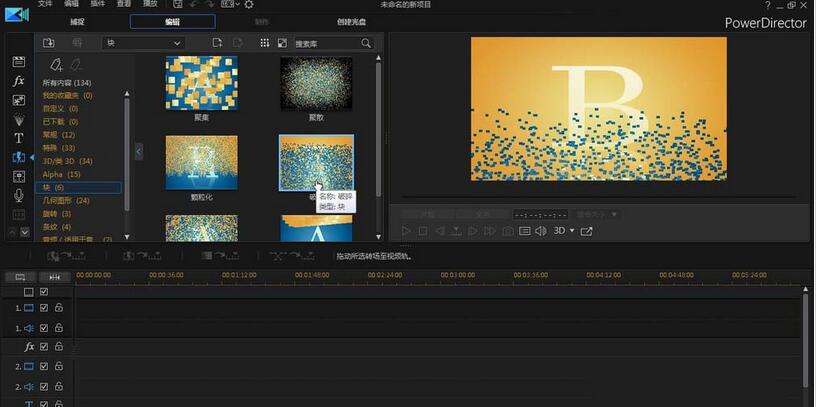The image size is (816, 407).
Task: Click the lock icon on video track 1
Action: point(59,309)
